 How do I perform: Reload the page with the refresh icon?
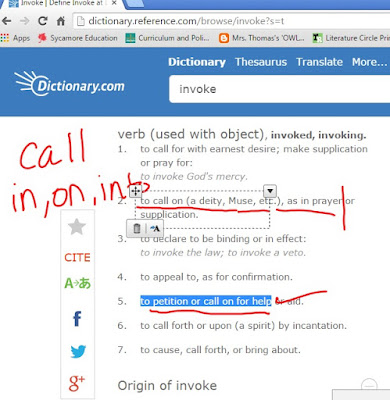(43, 21)
